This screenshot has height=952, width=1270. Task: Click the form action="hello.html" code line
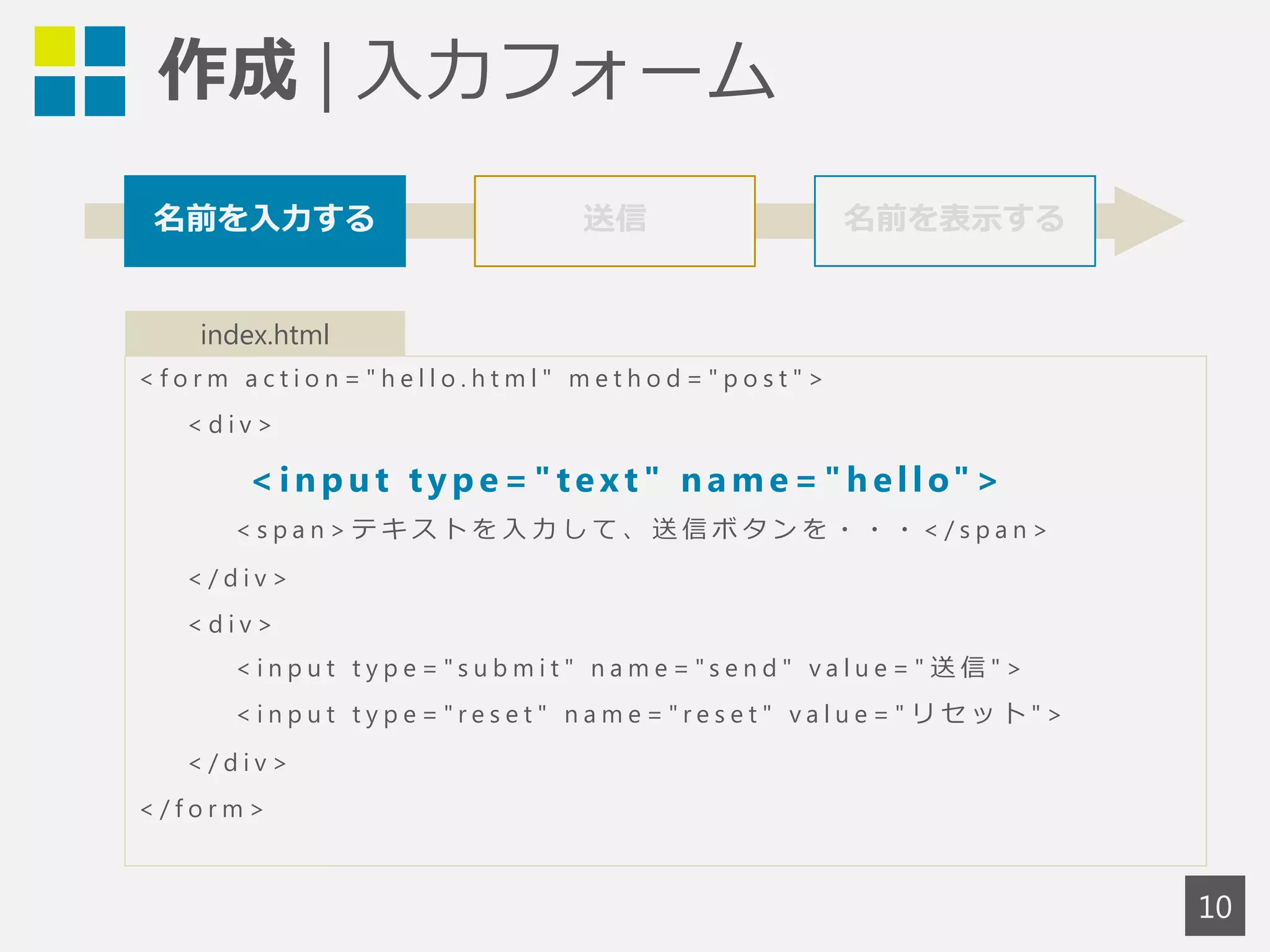point(481,379)
